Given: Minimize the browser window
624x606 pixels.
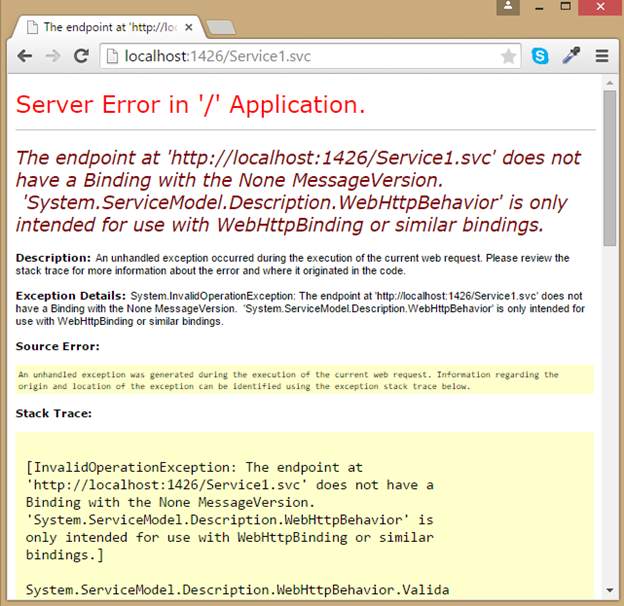Looking at the screenshot, I should pyautogui.click(x=539, y=8).
